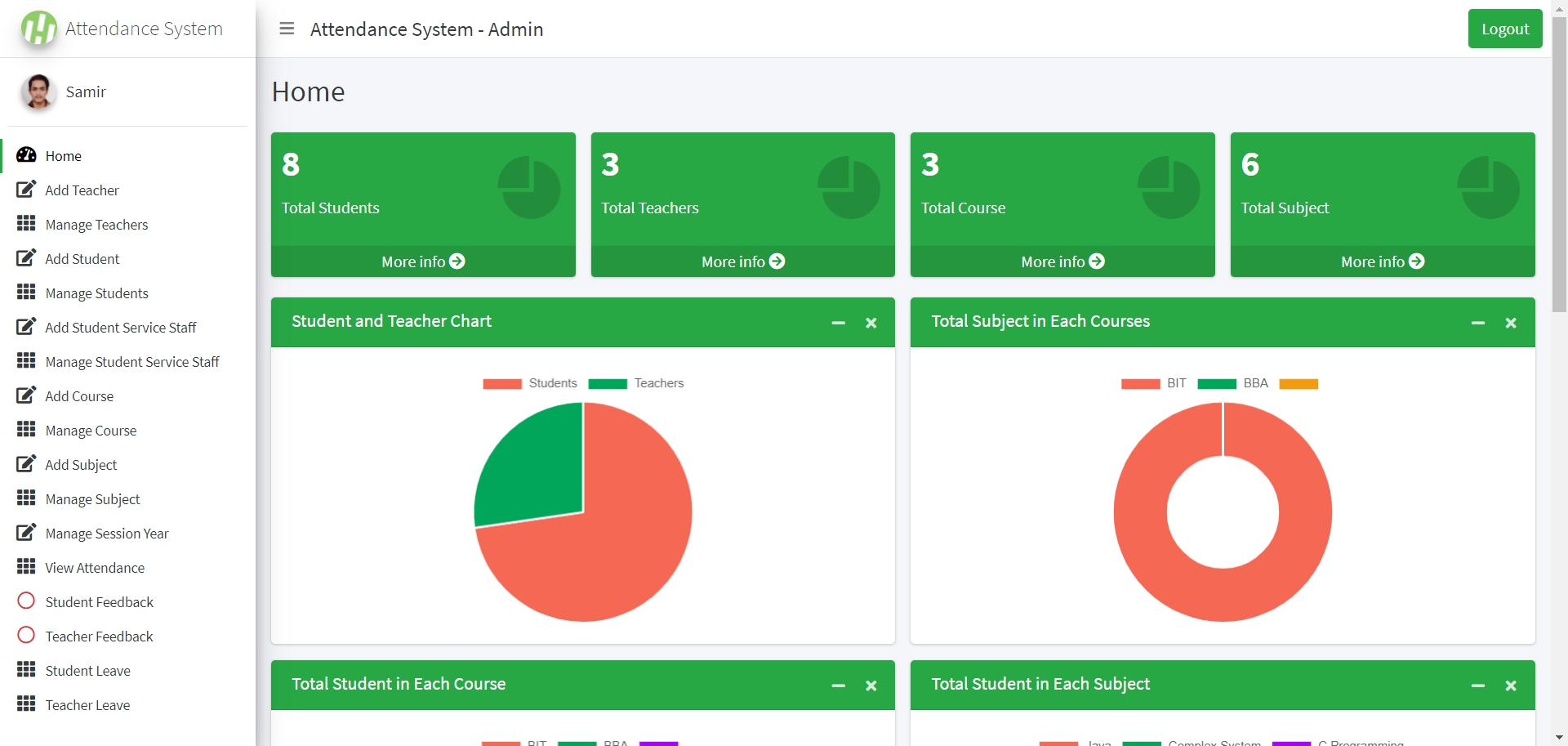Open More info for Total Teachers
Viewport: 1568px width, 746px height.
[743, 261]
